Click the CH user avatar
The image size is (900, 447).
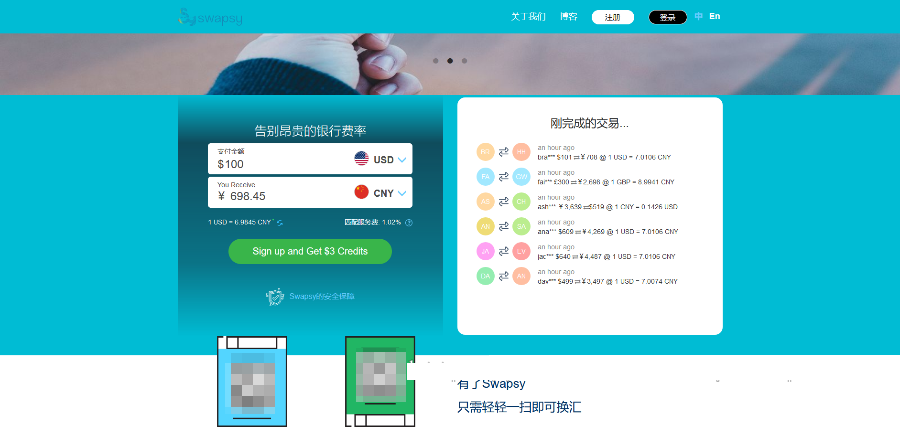[x=522, y=202]
